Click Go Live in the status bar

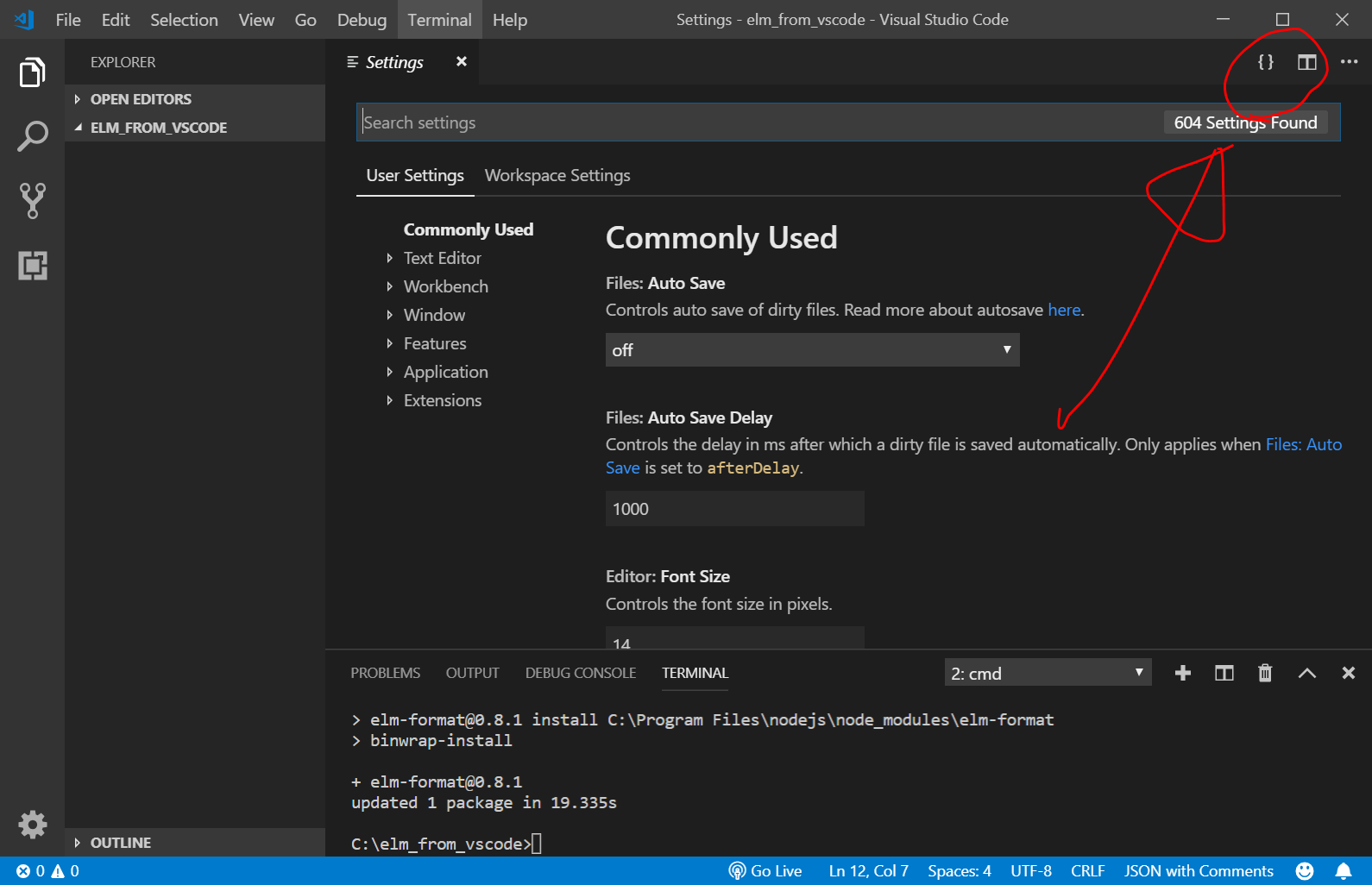(x=765, y=871)
